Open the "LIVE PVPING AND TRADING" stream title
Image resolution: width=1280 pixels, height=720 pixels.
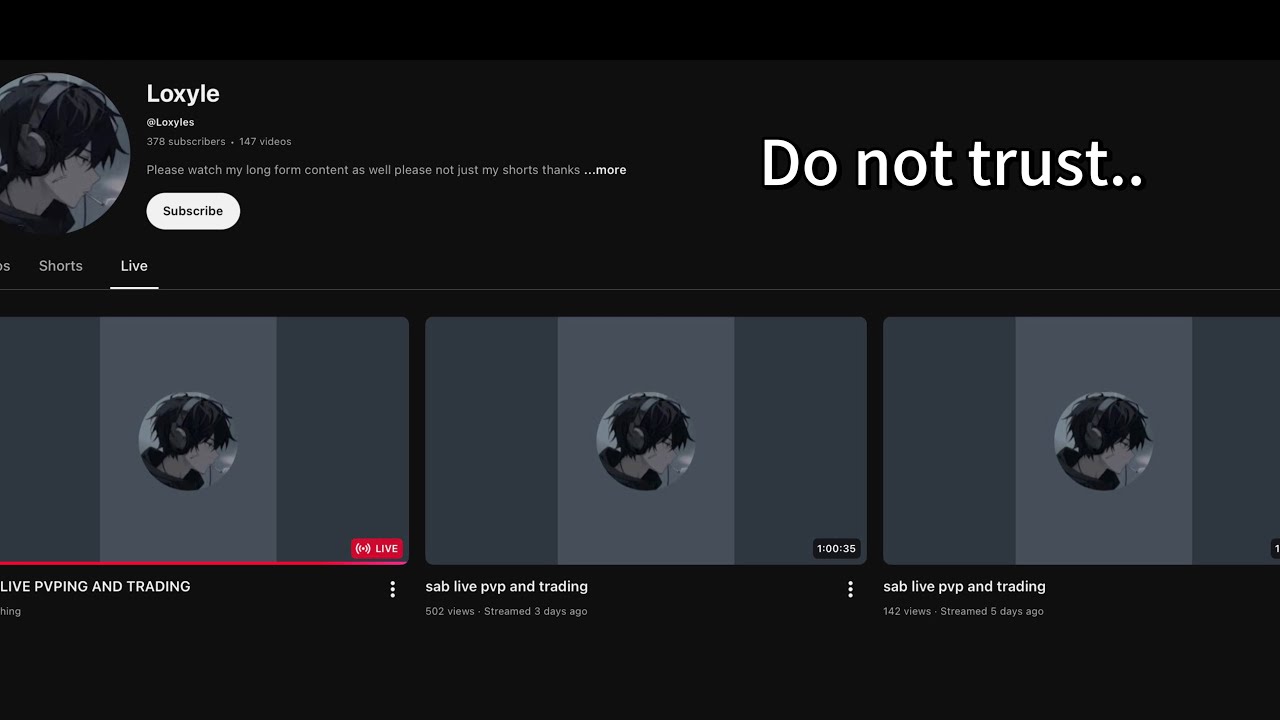(x=95, y=587)
